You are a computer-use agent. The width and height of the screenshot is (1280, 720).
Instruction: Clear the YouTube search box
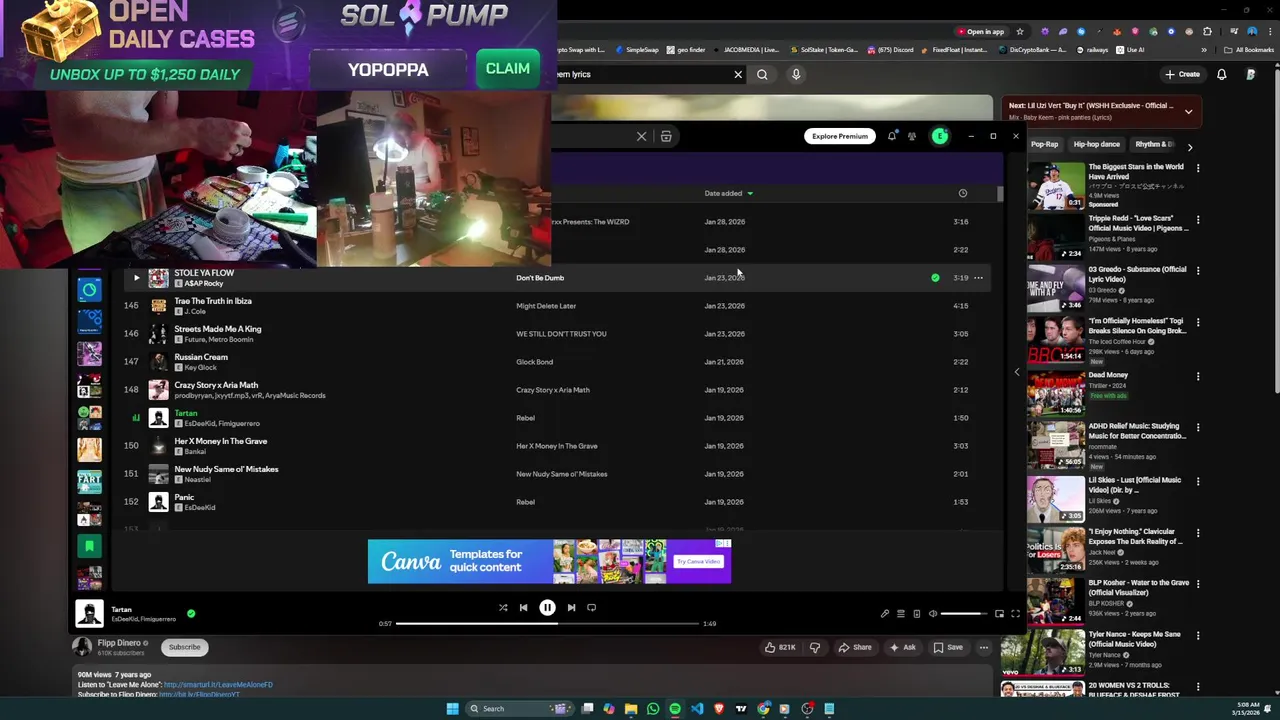tap(738, 74)
